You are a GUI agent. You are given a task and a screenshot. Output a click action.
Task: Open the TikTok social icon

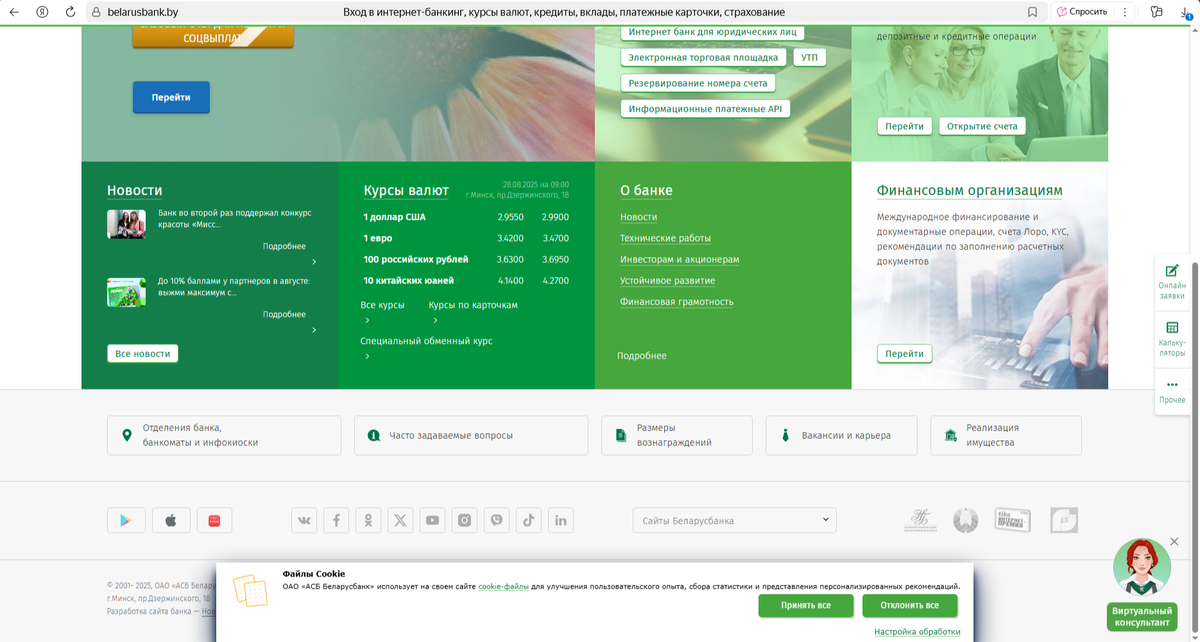coord(529,520)
